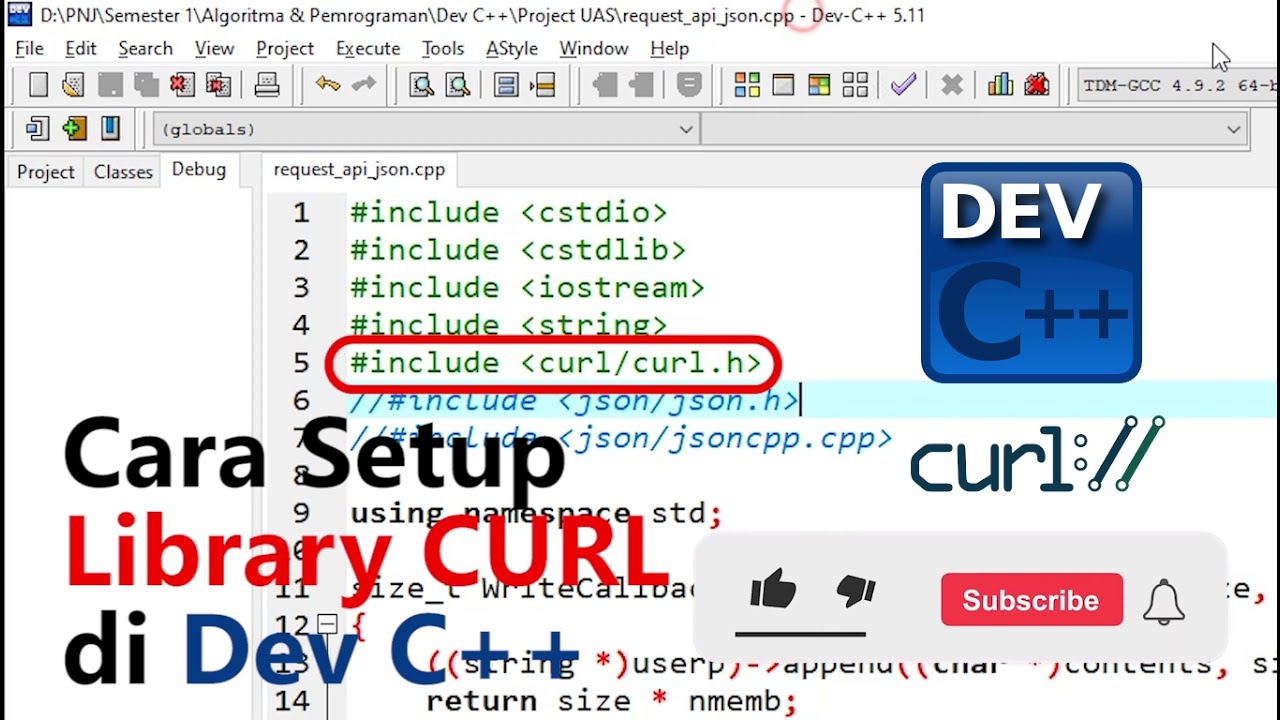Viewport: 1280px width, 720px height.
Task: Click 'return size * nmemb;' code line
Action: pyautogui.click(x=611, y=701)
